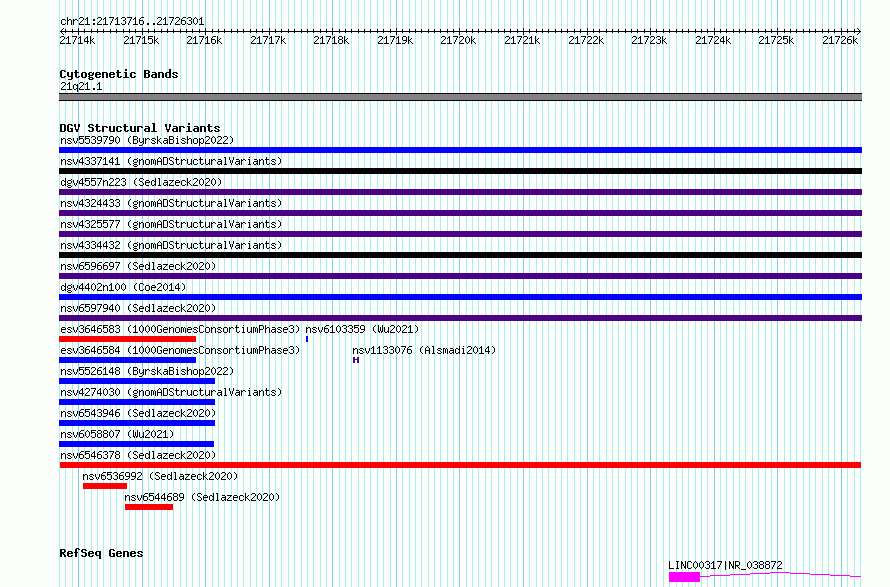
Task: Open the nsv4334432 (gnomADStructuralVariants) label
Action: click(x=171, y=245)
